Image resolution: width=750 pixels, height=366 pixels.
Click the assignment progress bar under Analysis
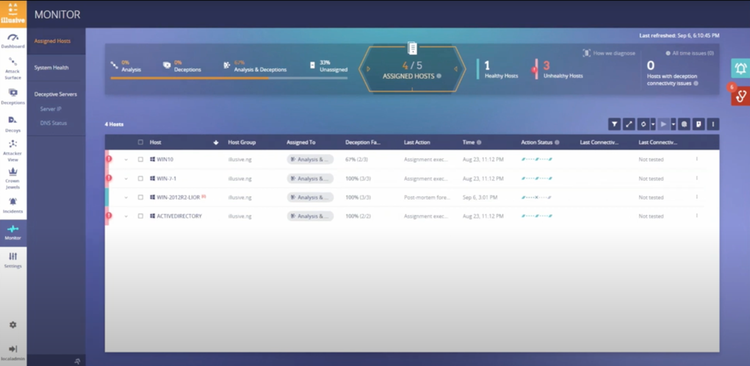pos(229,78)
